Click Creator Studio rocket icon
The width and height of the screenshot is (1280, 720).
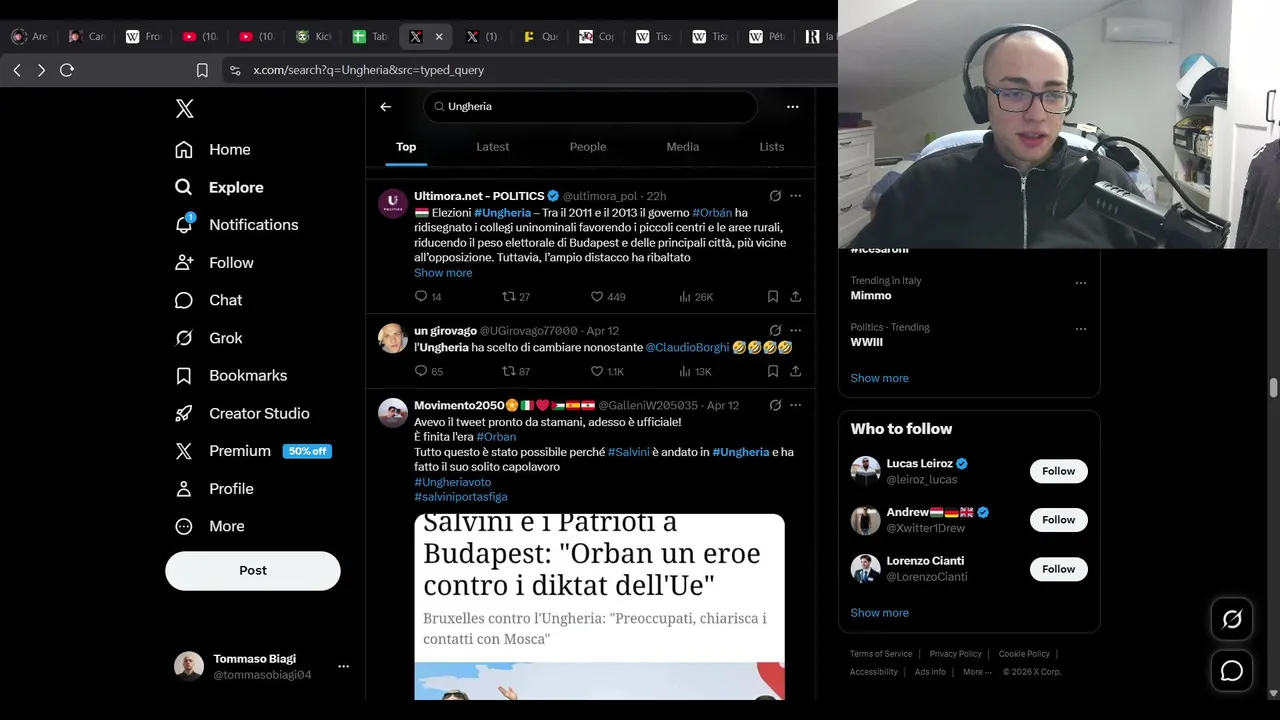pos(184,413)
